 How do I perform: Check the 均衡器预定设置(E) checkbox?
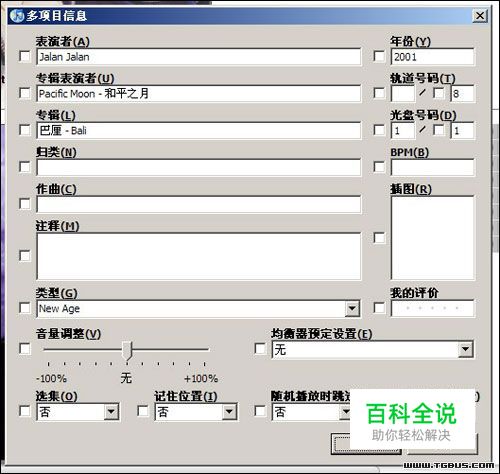tap(260, 349)
